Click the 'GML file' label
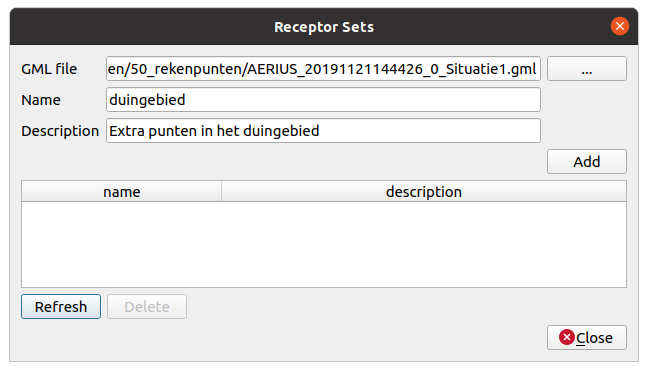Screen dimensions: 648x371 click(x=49, y=69)
